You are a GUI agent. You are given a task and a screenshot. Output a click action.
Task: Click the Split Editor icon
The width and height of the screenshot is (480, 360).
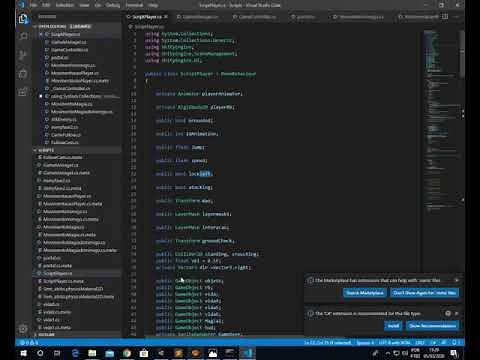445,17
